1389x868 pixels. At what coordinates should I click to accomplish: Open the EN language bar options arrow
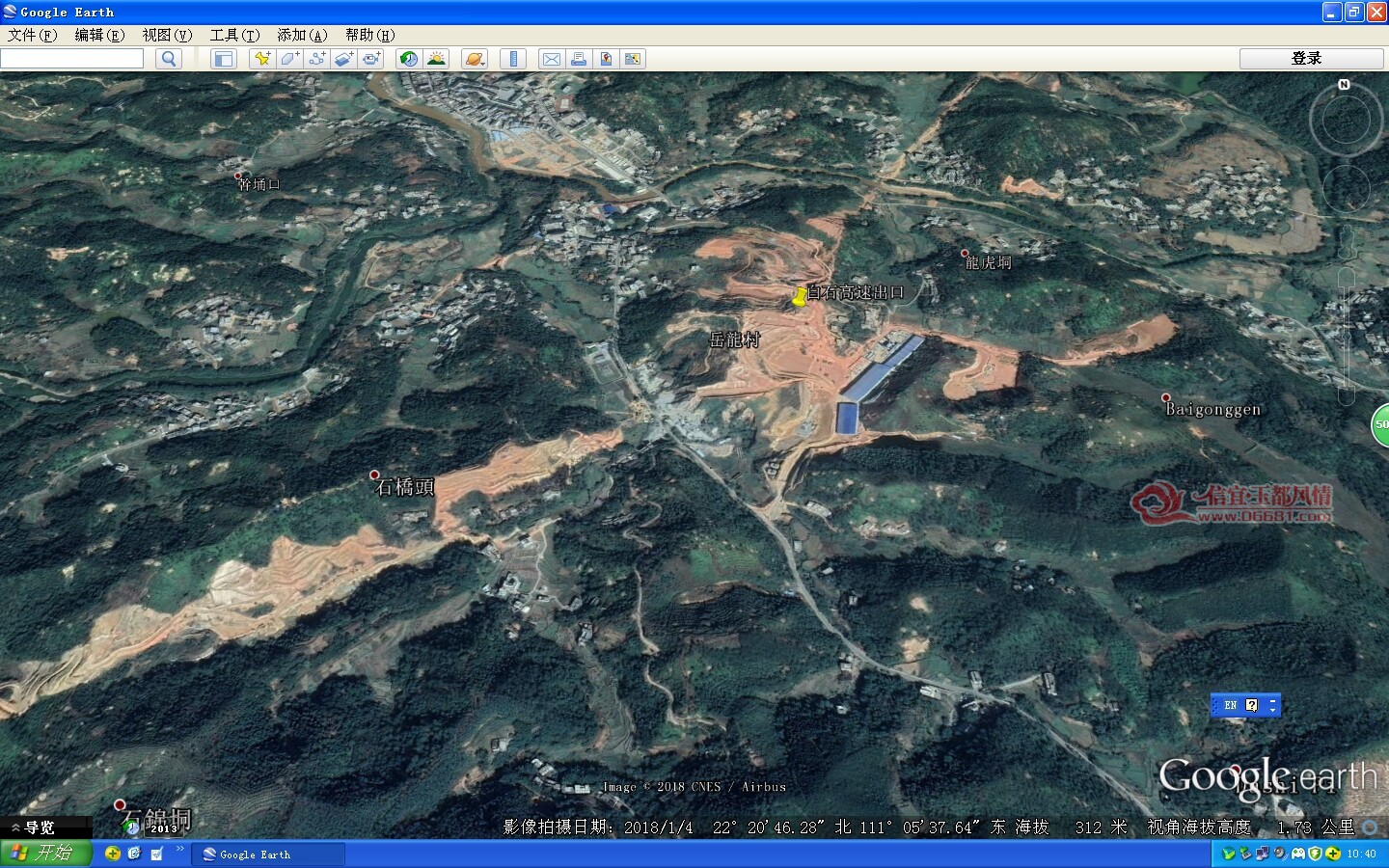1272,705
